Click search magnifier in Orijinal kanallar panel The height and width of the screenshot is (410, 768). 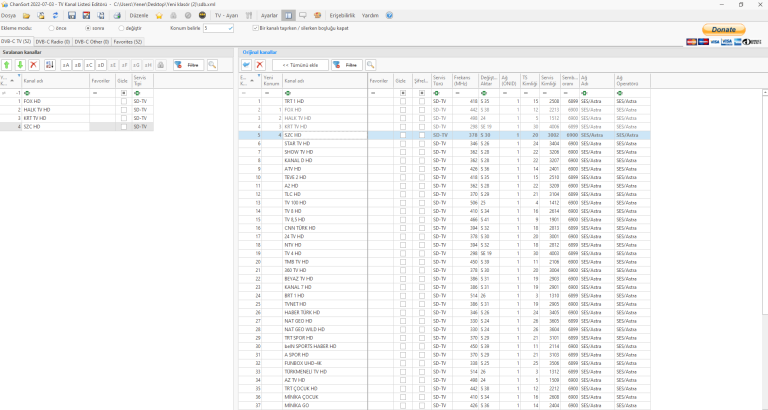(x=371, y=65)
